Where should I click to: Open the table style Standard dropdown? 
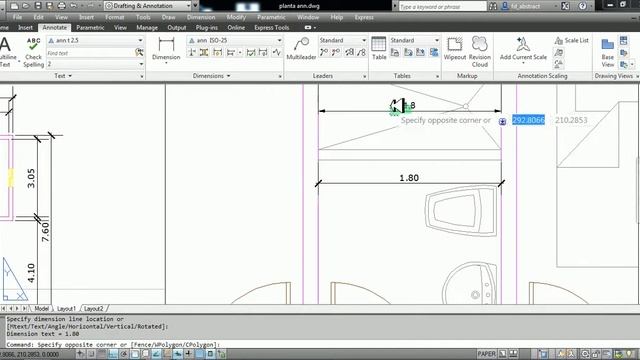tap(414, 40)
